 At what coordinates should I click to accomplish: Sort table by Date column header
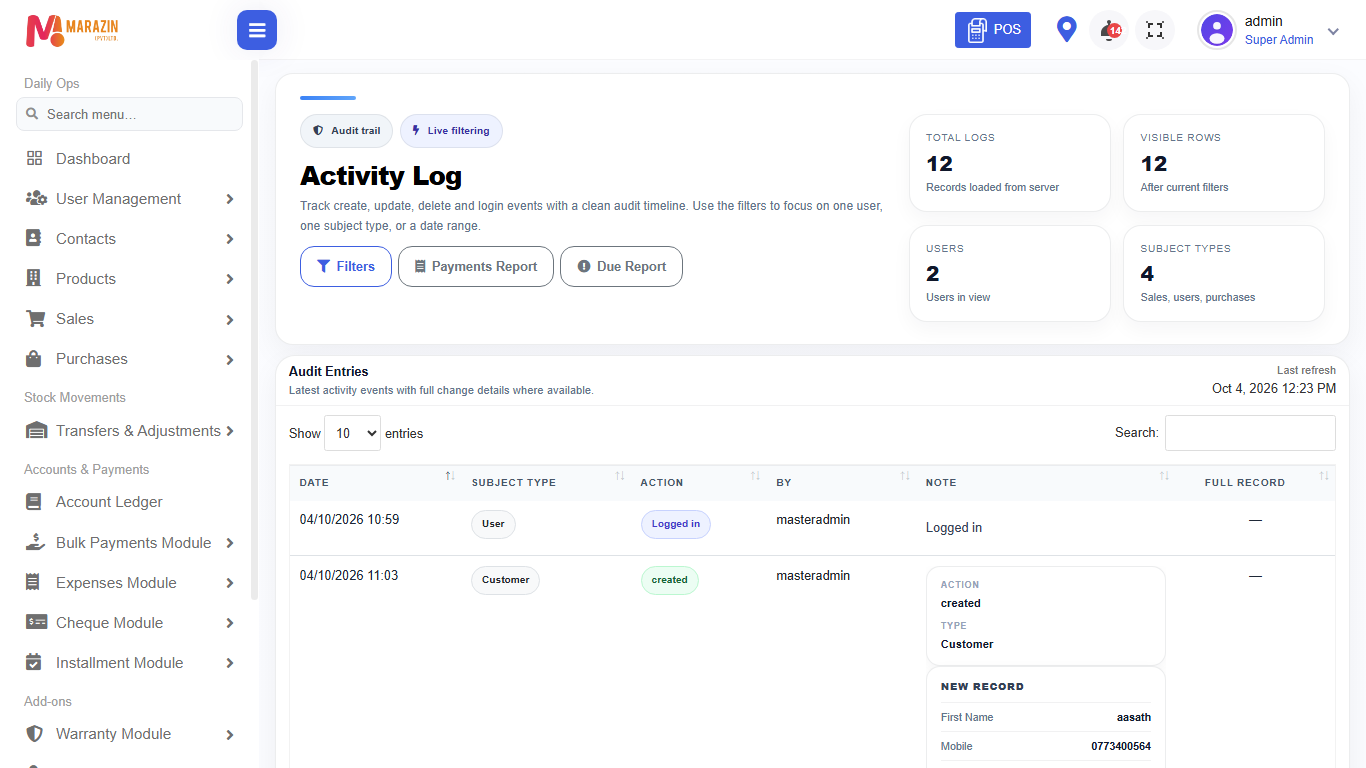pos(375,482)
